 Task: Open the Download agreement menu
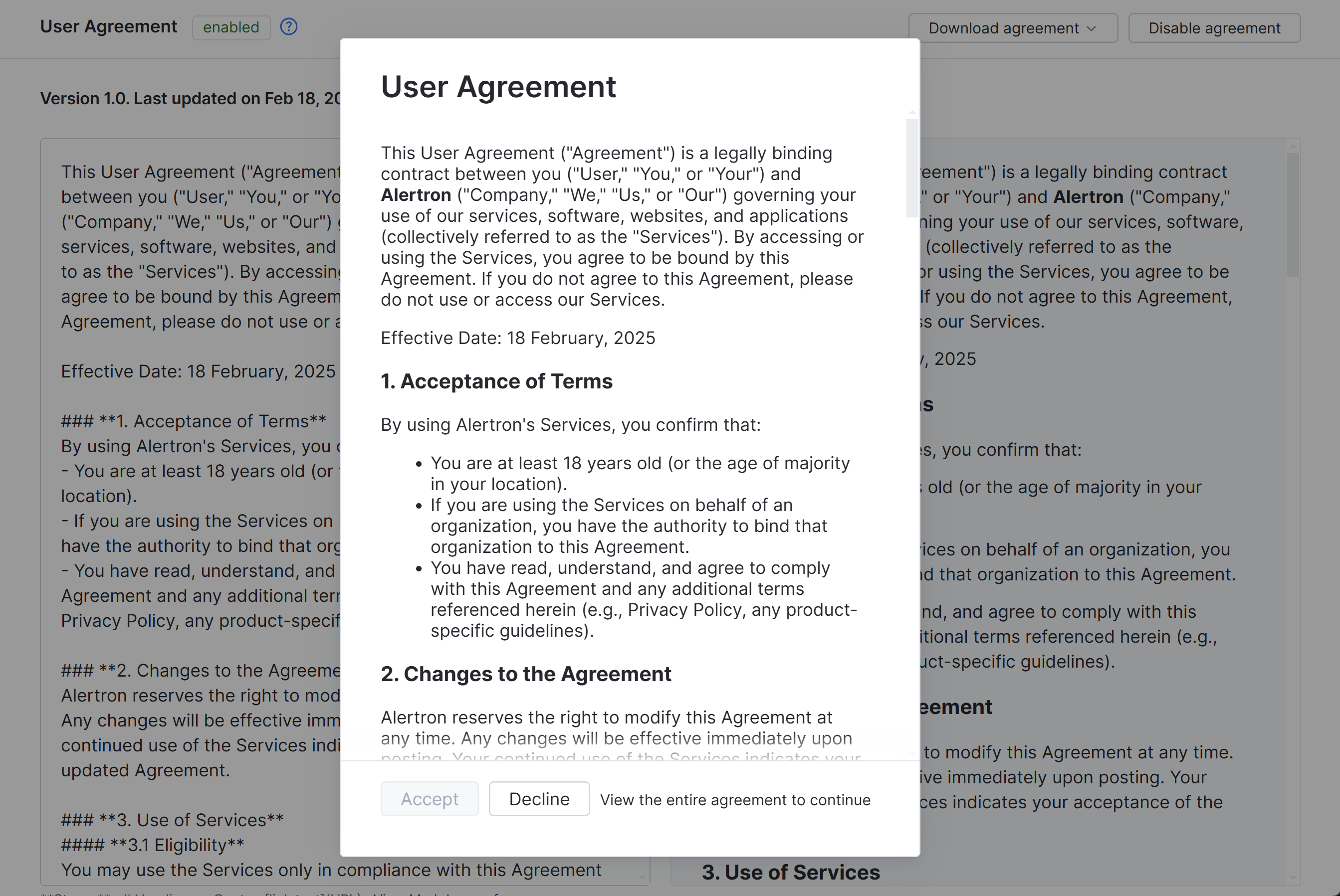1014,28
